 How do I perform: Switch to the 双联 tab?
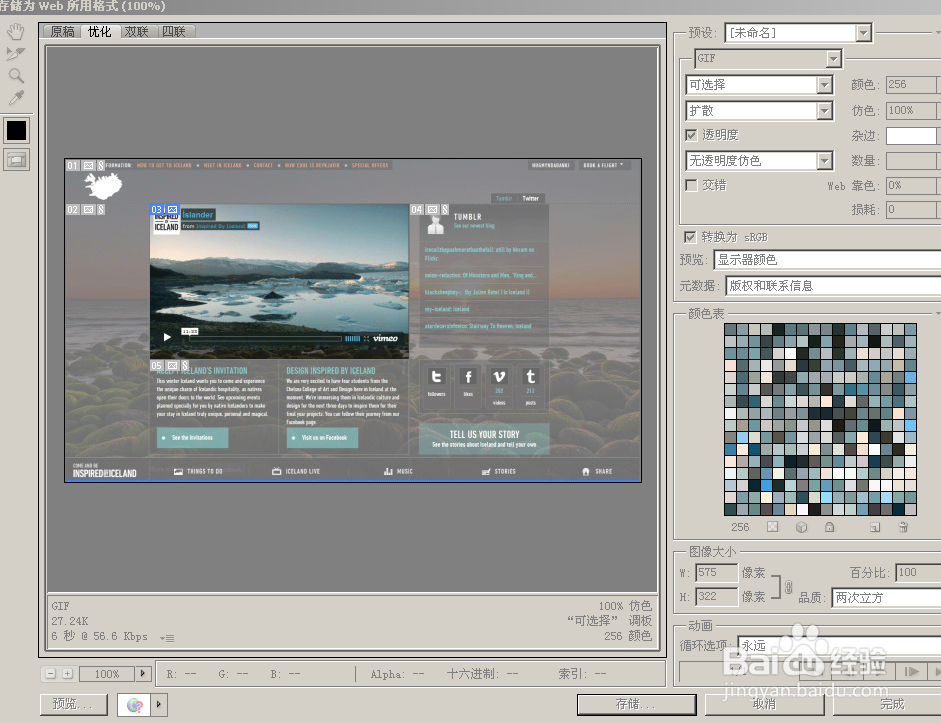(136, 32)
